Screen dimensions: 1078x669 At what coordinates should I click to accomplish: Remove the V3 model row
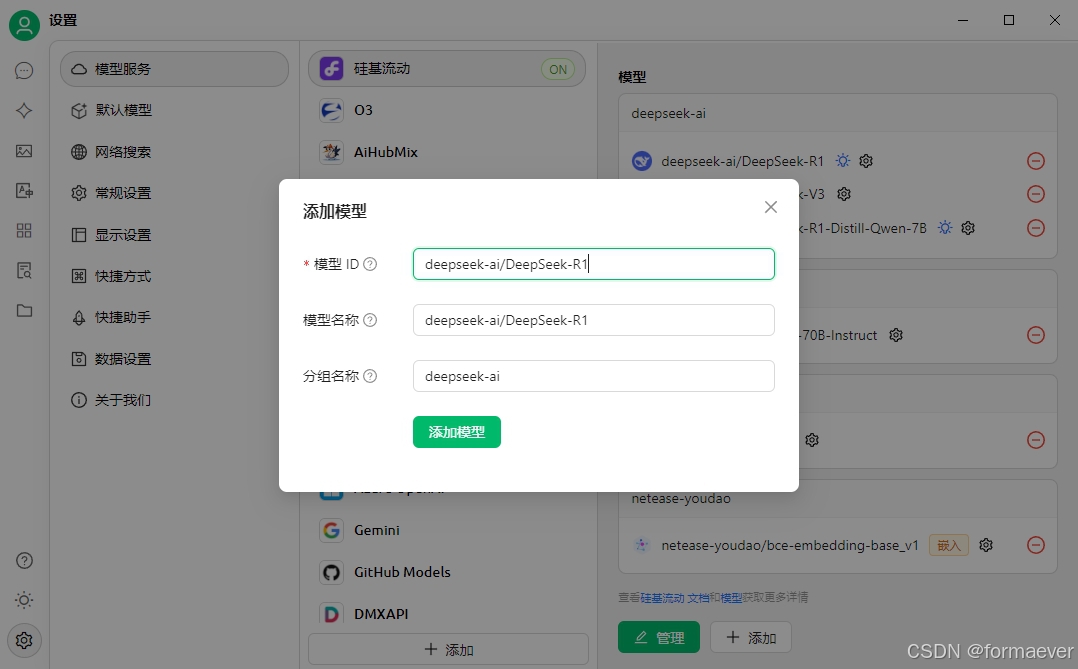tap(1036, 194)
